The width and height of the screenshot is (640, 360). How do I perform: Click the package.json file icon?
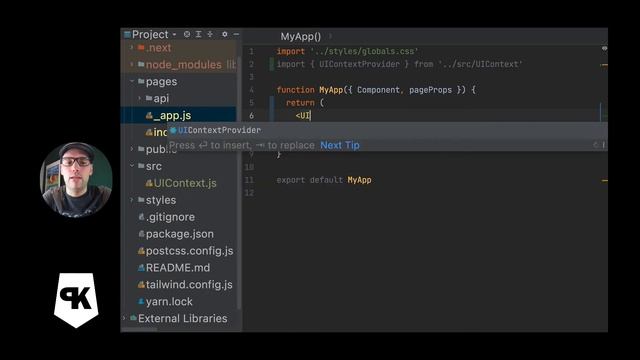[x=141, y=234]
